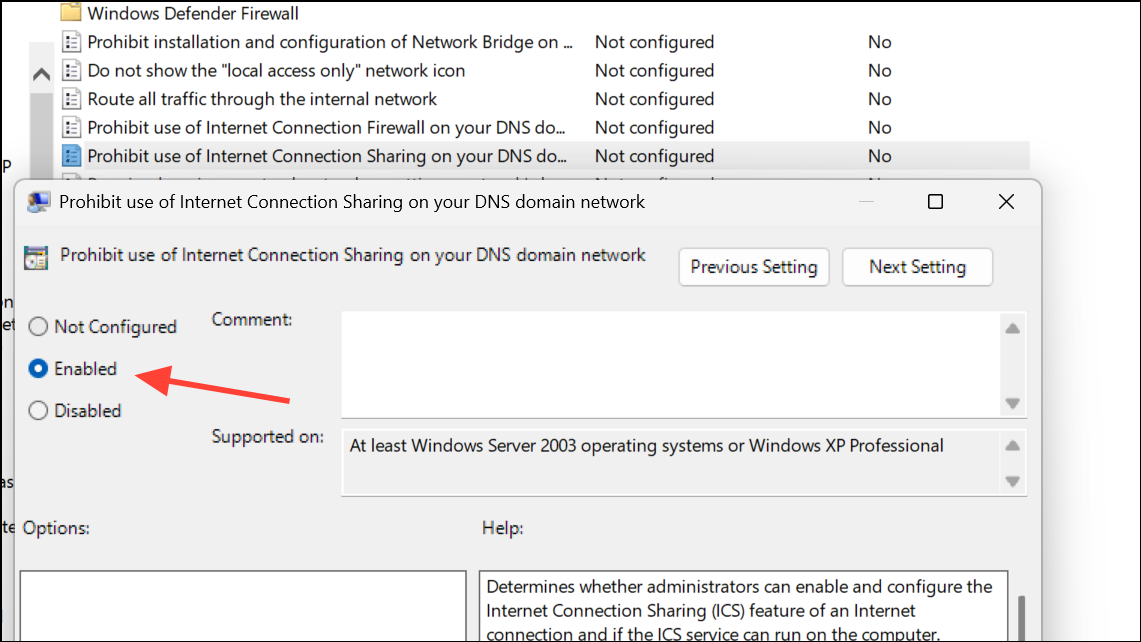This screenshot has width=1141, height=642.
Task: Click the Internet Connection Firewall policy icon
Action: pos(71,128)
